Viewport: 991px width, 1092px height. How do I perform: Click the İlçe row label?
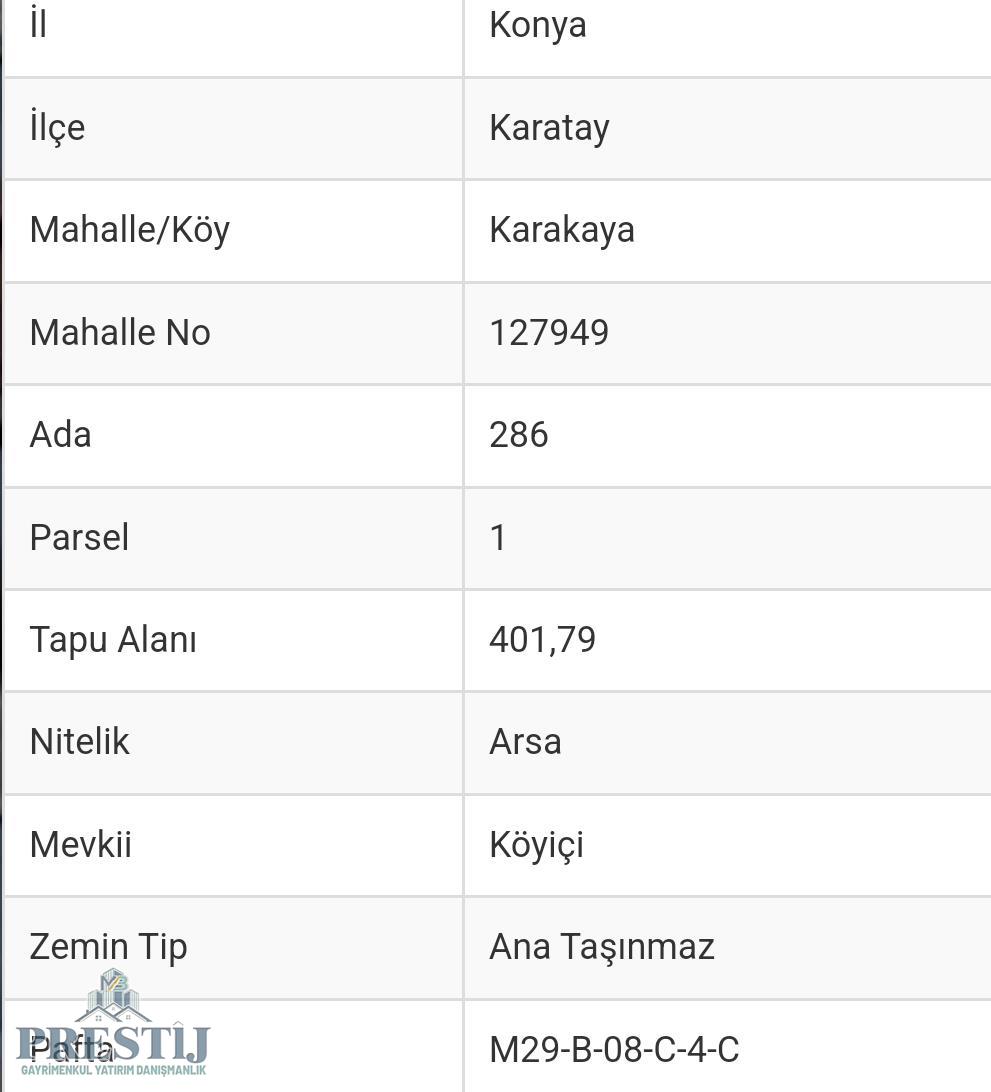pos(57,126)
